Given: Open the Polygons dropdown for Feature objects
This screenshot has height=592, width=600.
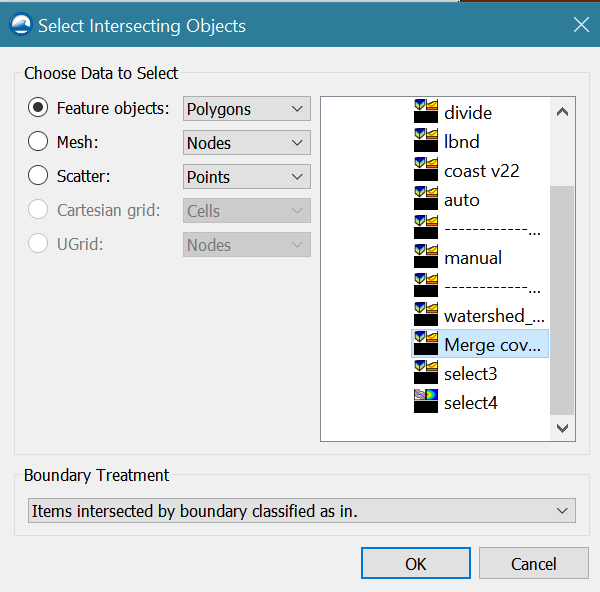Looking at the screenshot, I should [247, 108].
